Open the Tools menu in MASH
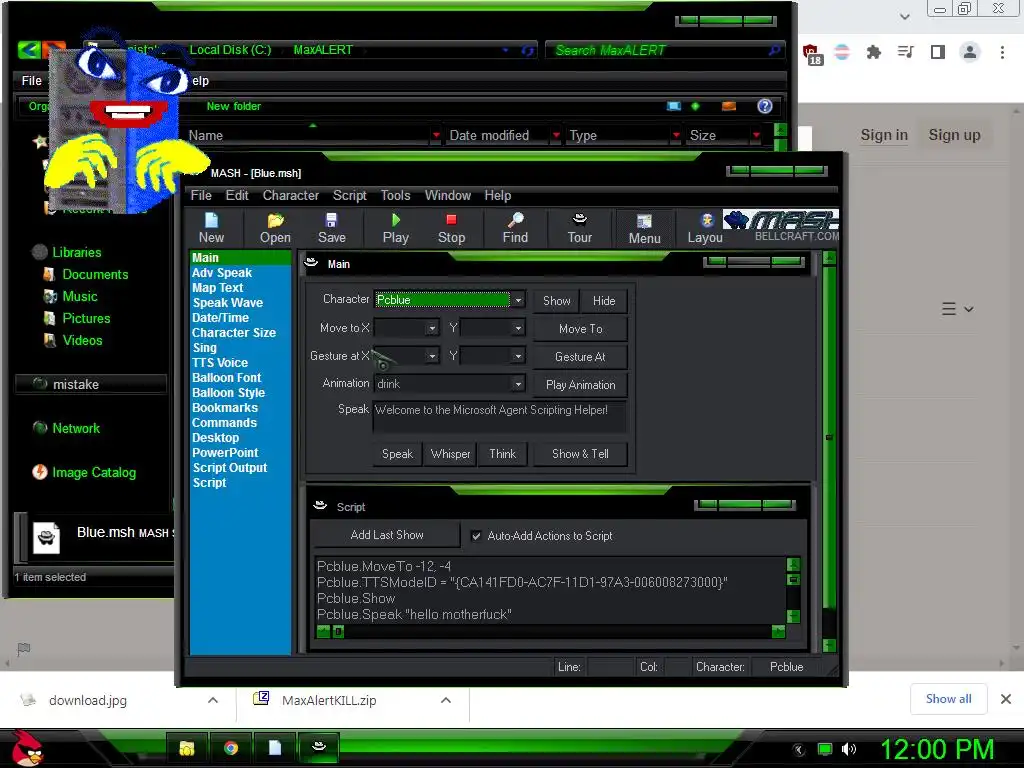1024x768 pixels. tap(395, 195)
